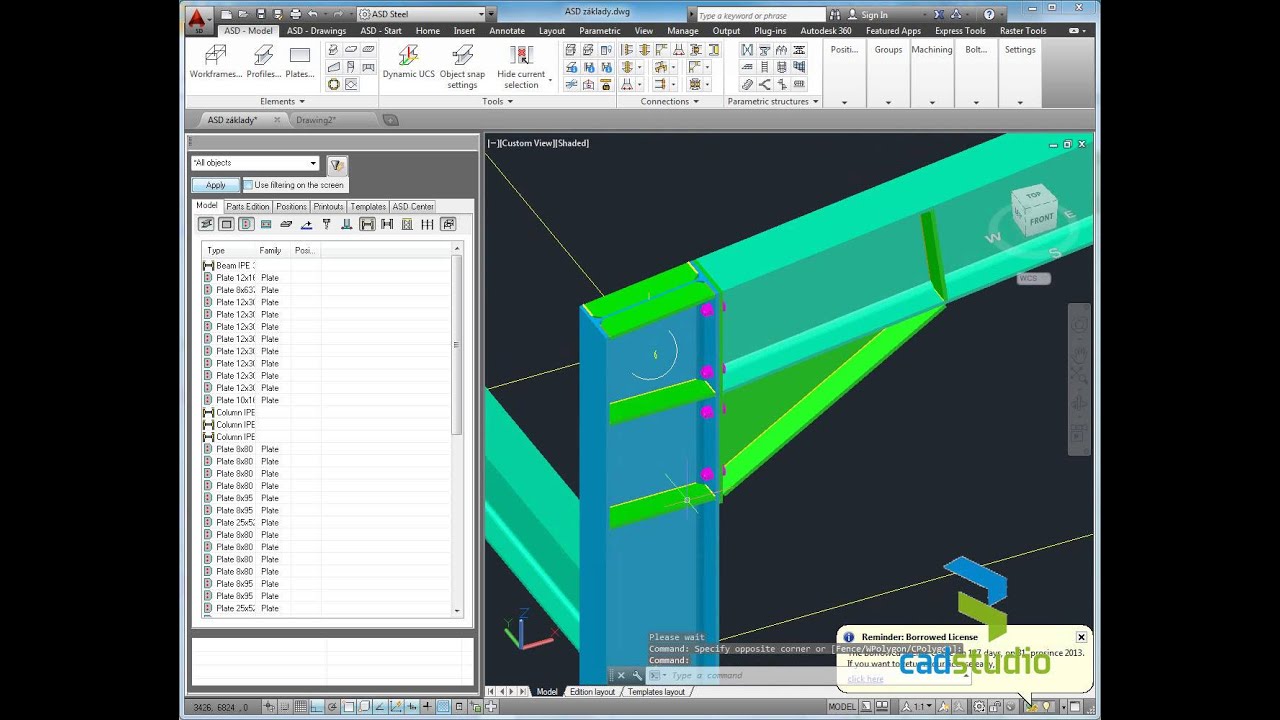This screenshot has width=1280, height=720.
Task: Open Help with the question mark icon
Action: tap(989, 15)
